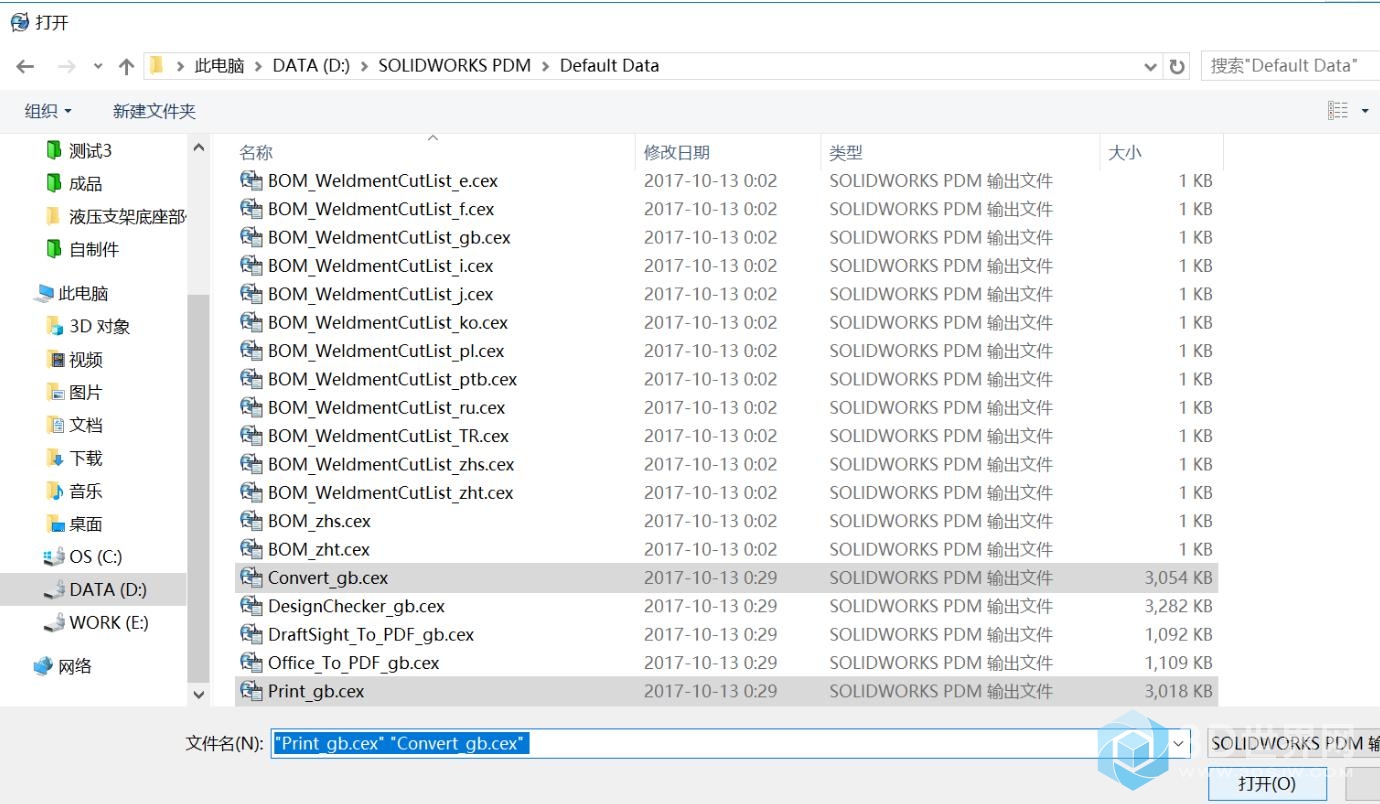
Task: Click the BOM_WeldmentCutList_ptb.cex file icon
Action: coord(251,379)
